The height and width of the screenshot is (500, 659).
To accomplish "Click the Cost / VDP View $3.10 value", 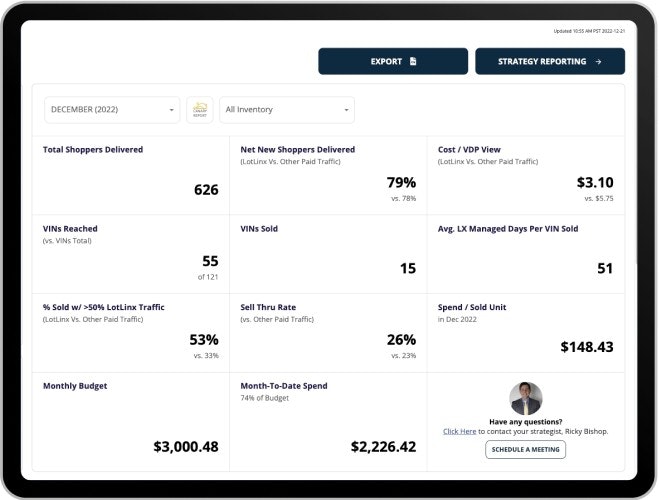I will pyautogui.click(x=595, y=182).
